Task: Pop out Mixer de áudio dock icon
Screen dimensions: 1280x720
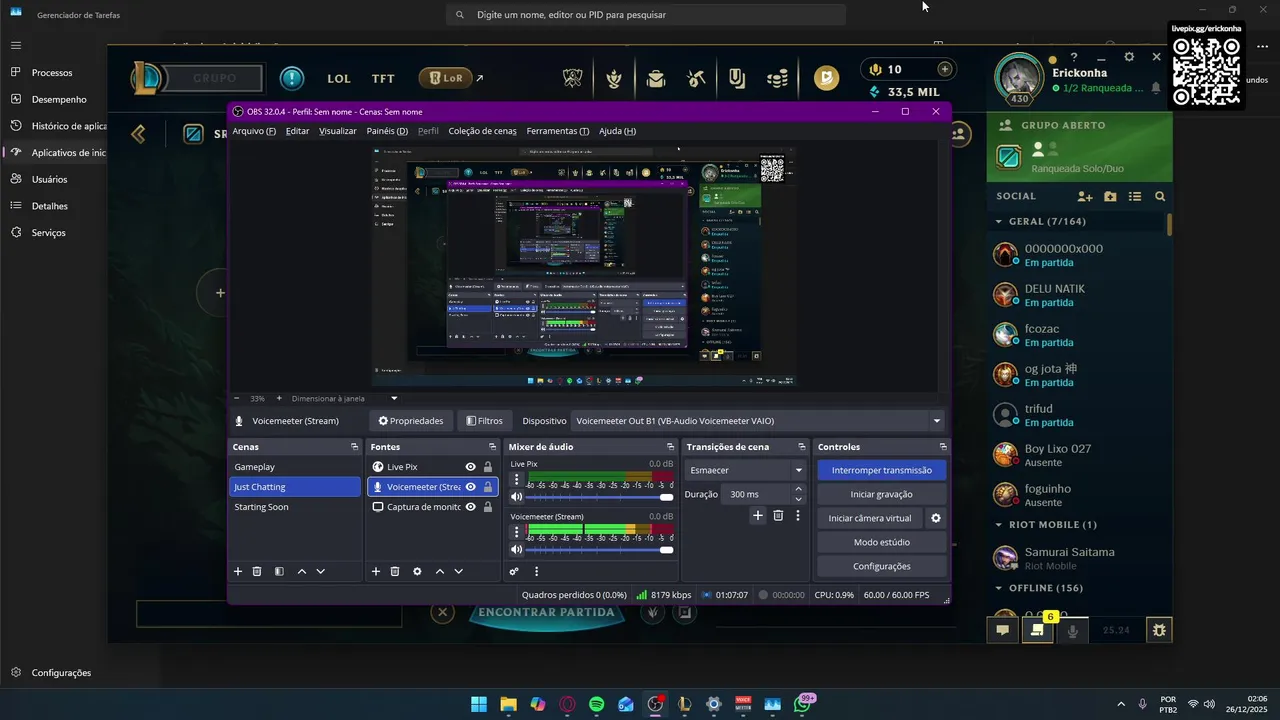Action: pyautogui.click(x=670, y=447)
